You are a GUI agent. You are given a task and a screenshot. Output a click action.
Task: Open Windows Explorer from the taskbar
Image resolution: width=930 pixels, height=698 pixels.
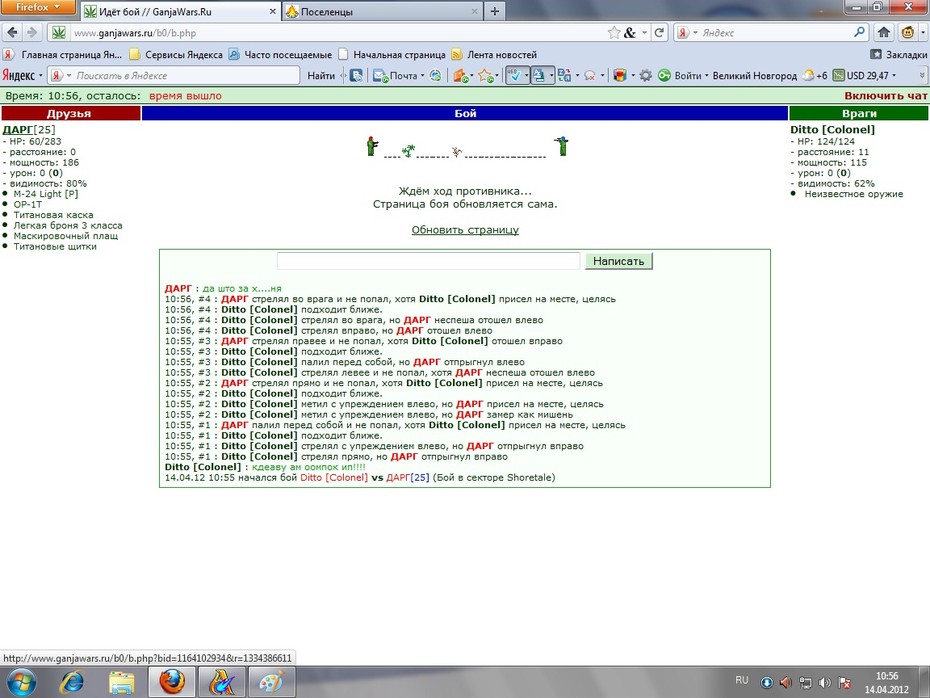(122, 683)
